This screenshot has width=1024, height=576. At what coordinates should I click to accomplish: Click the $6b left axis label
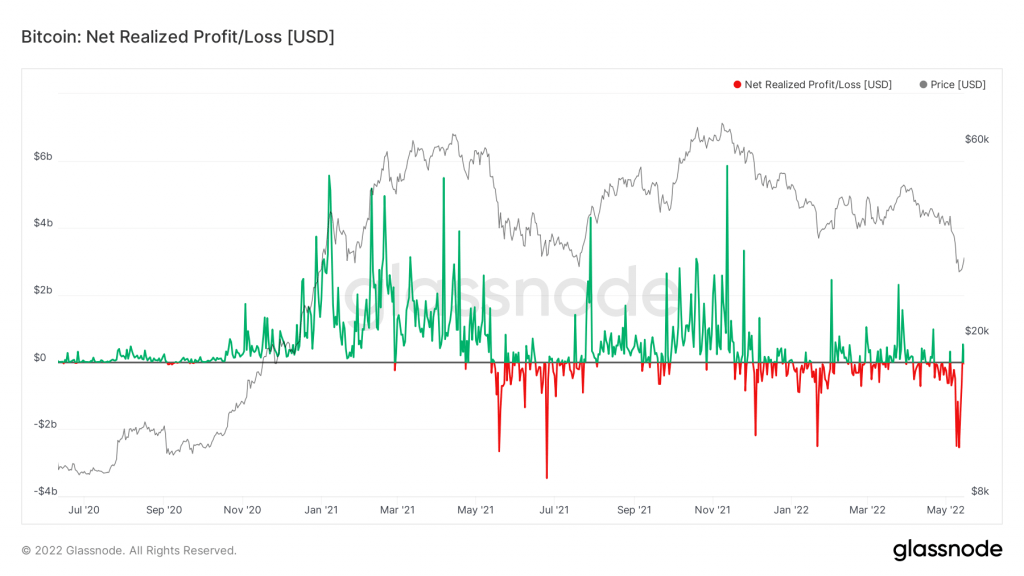[44, 157]
